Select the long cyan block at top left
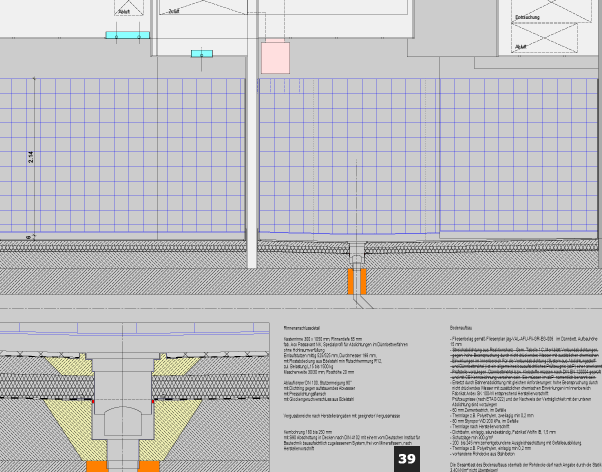Viewport: 602px width, 472px height. click(x=127, y=35)
